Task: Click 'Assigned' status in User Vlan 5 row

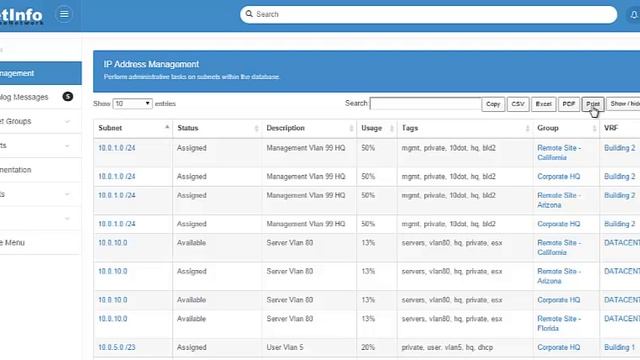Action: (191, 347)
